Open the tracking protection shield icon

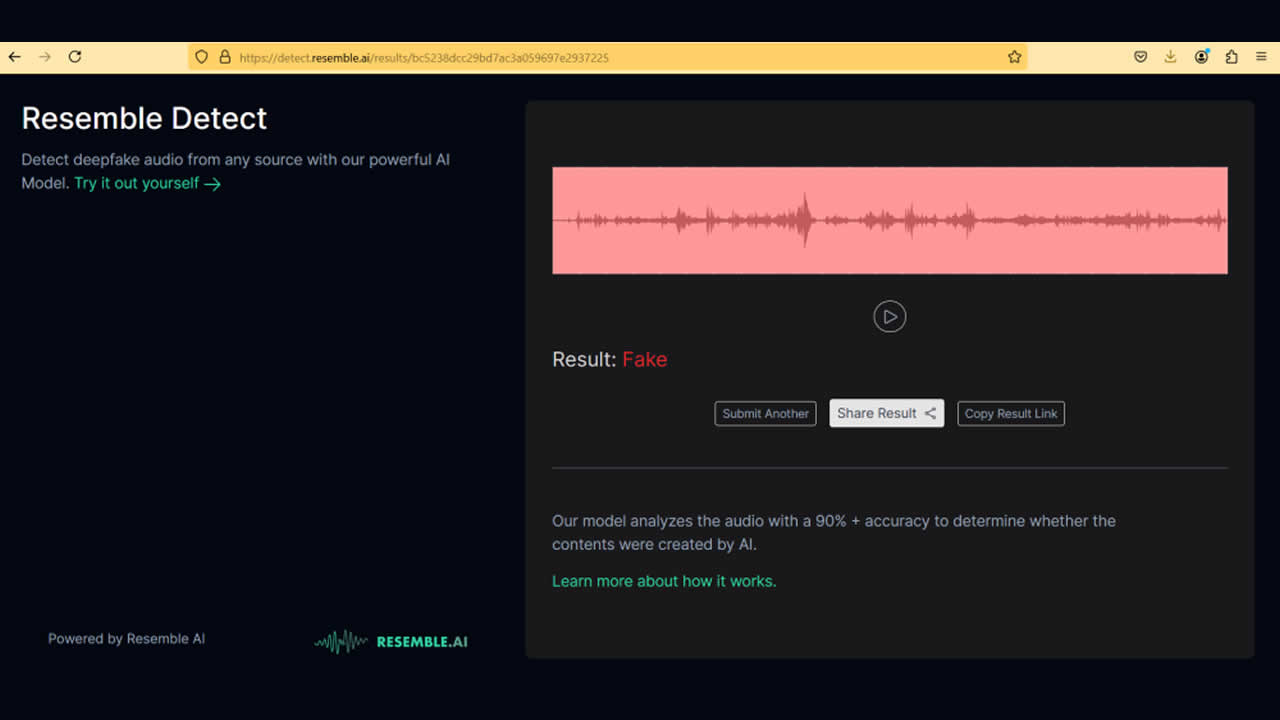[201, 57]
